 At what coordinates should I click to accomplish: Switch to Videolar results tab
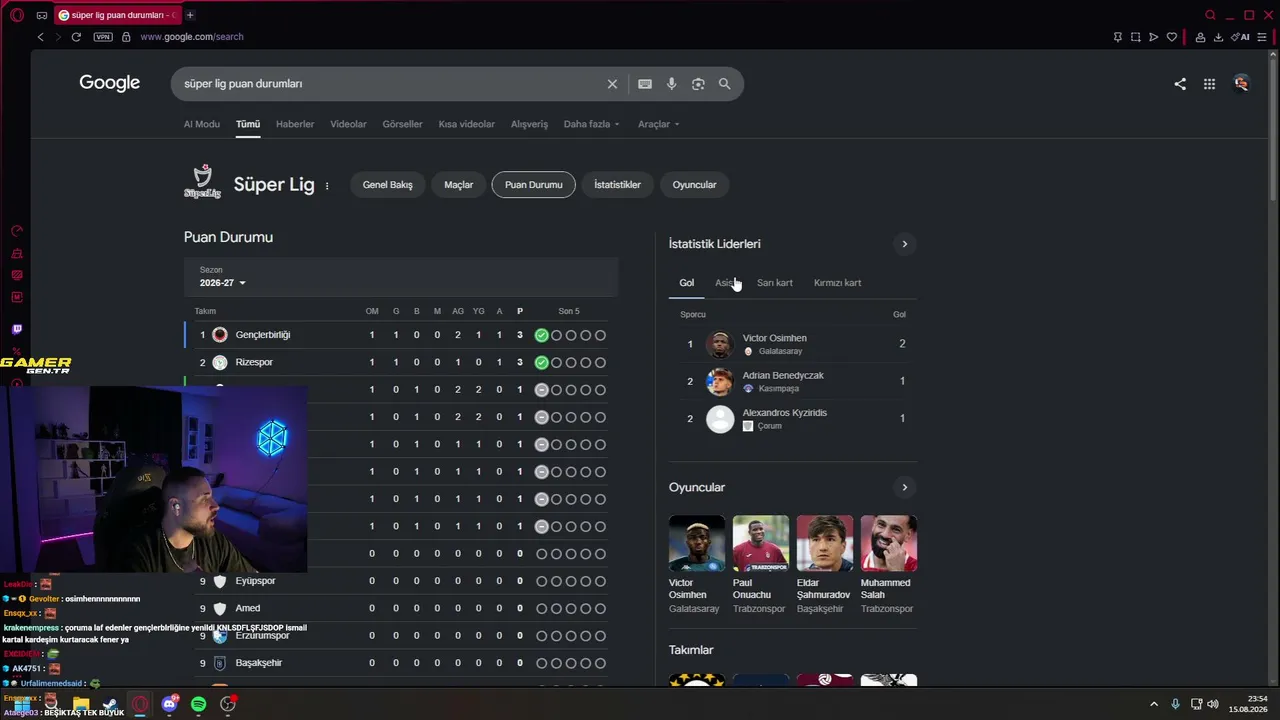(348, 124)
